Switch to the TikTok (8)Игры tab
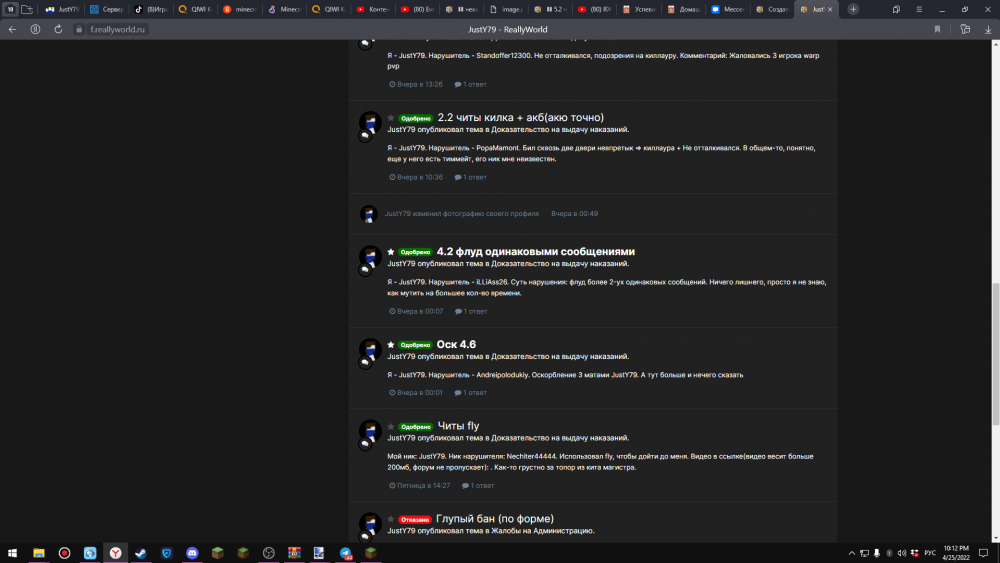Image resolution: width=1000 pixels, height=563 pixels. [x=151, y=10]
